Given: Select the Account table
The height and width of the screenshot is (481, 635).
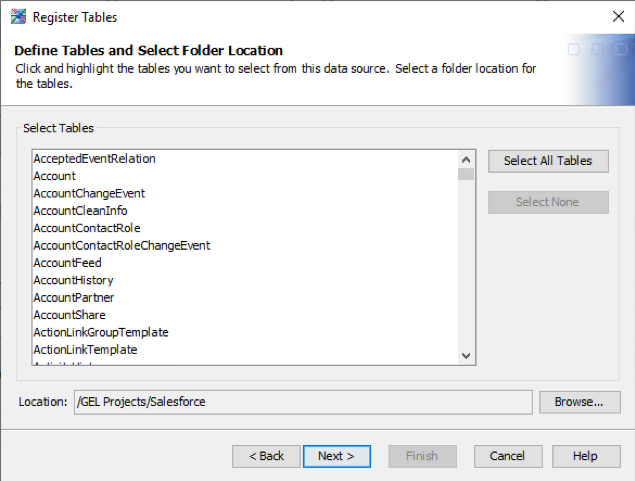Looking at the screenshot, I should click(55, 176).
